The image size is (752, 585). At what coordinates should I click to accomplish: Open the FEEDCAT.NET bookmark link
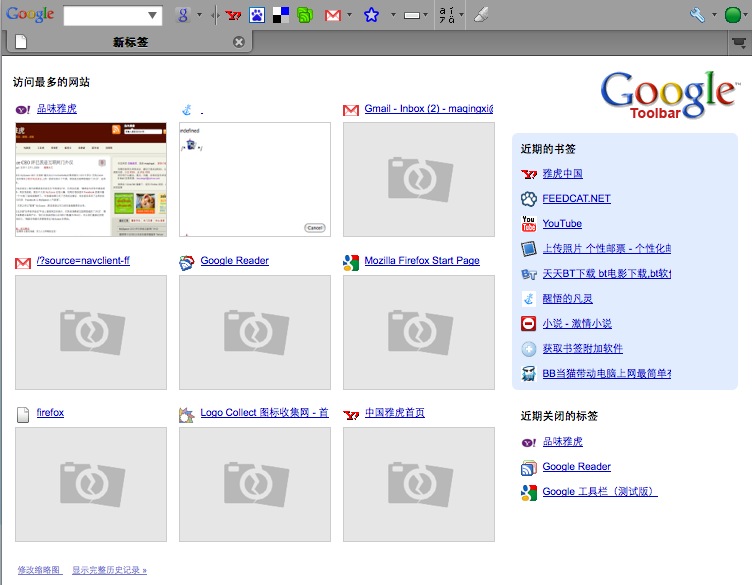coord(576,199)
